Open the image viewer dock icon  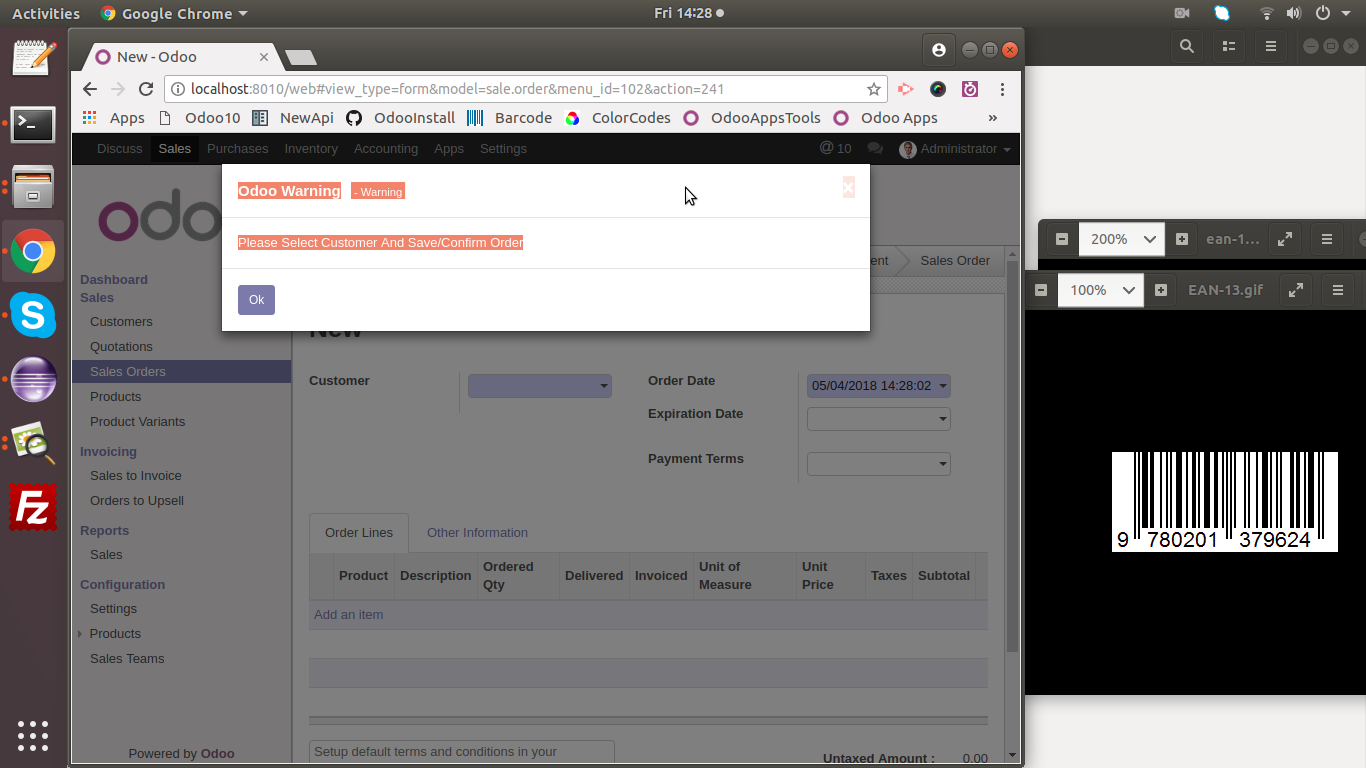pos(33,443)
